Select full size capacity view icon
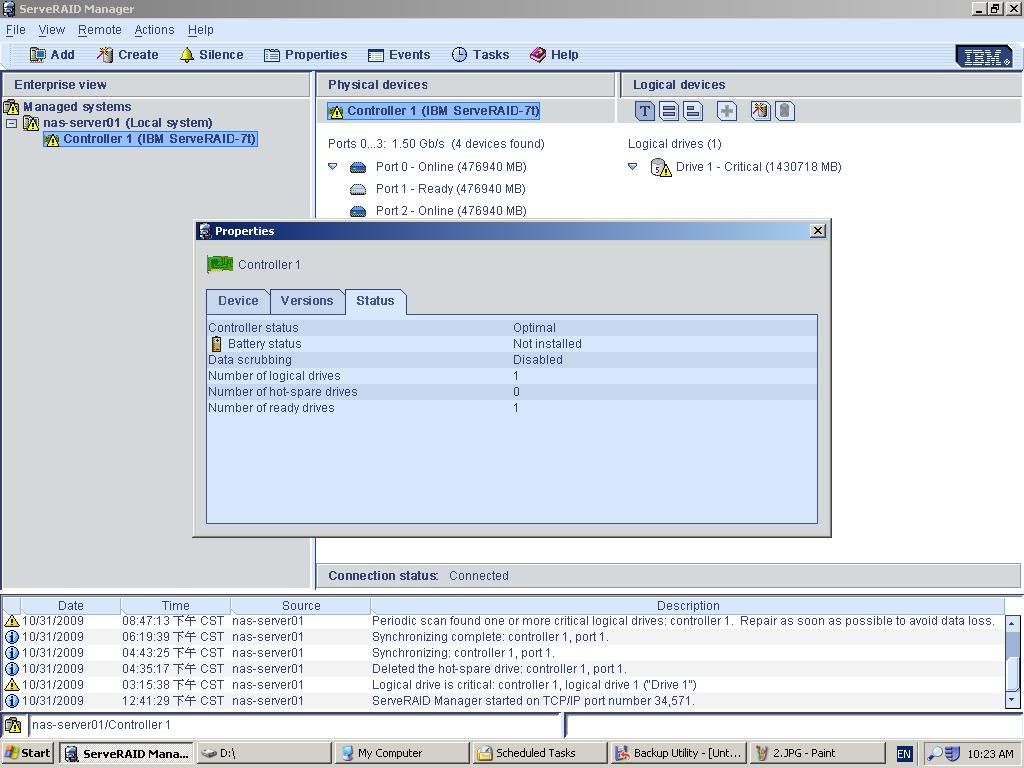The image size is (1024, 768). tap(669, 111)
